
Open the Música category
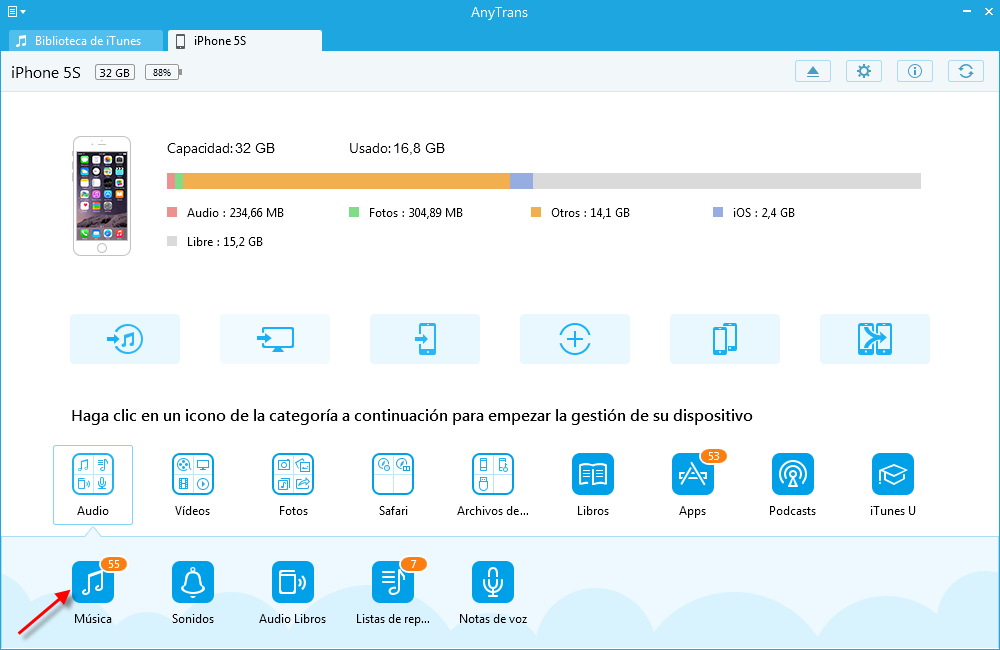point(93,582)
